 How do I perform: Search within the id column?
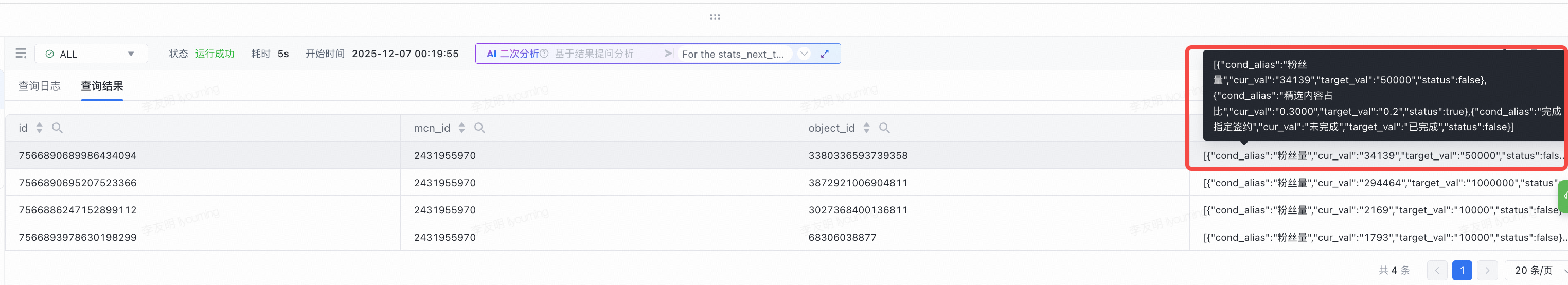[57, 128]
